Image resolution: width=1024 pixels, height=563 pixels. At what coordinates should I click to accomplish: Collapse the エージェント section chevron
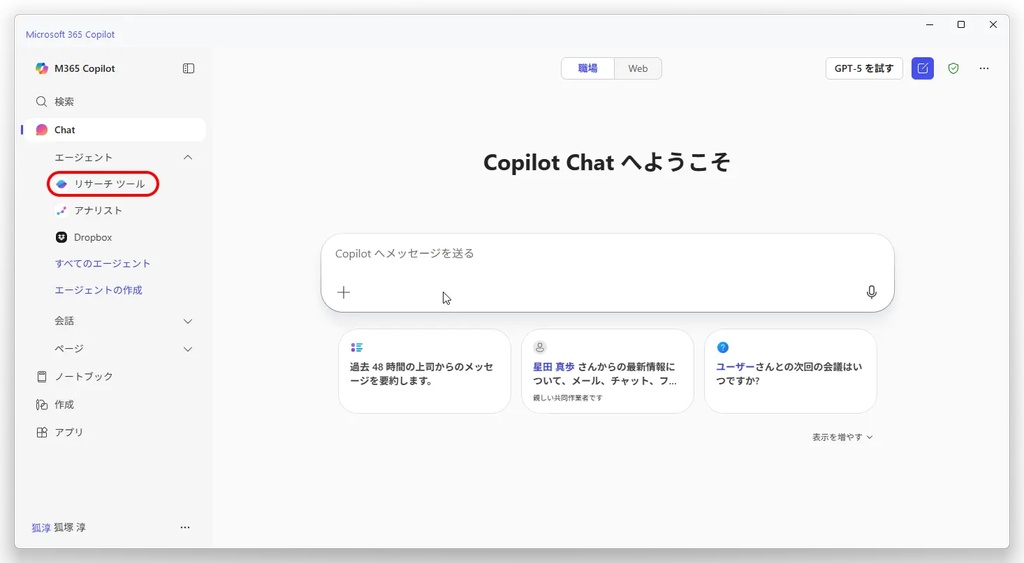tap(188, 157)
